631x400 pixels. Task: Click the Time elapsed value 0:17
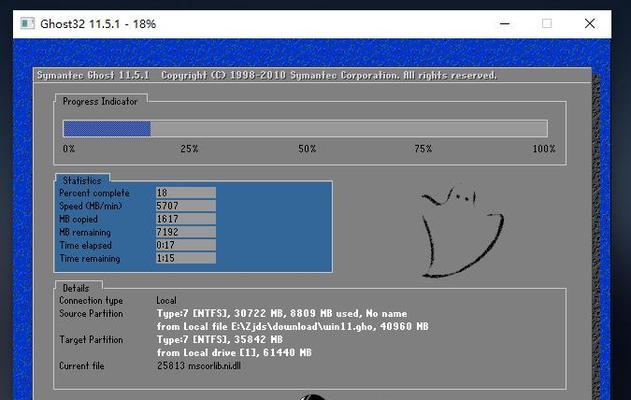coord(186,245)
